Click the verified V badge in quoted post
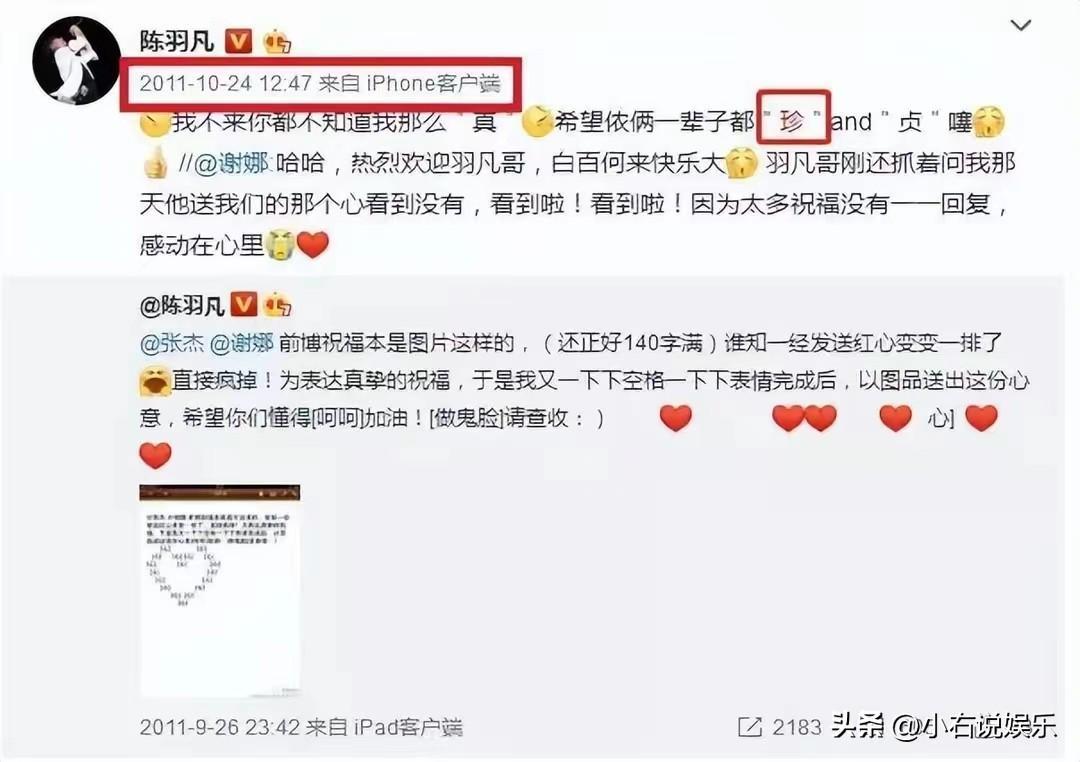The width and height of the screenshot is (1080, 762). coord(243,304)
